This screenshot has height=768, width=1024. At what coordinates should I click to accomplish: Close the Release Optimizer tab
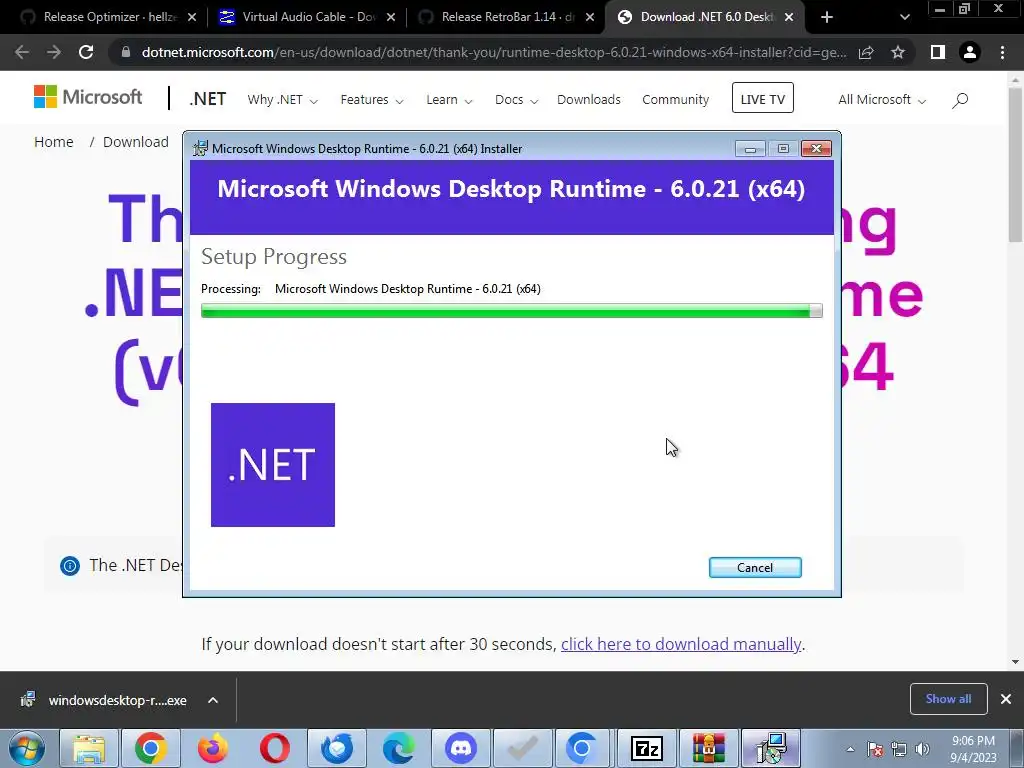[192, 17]
